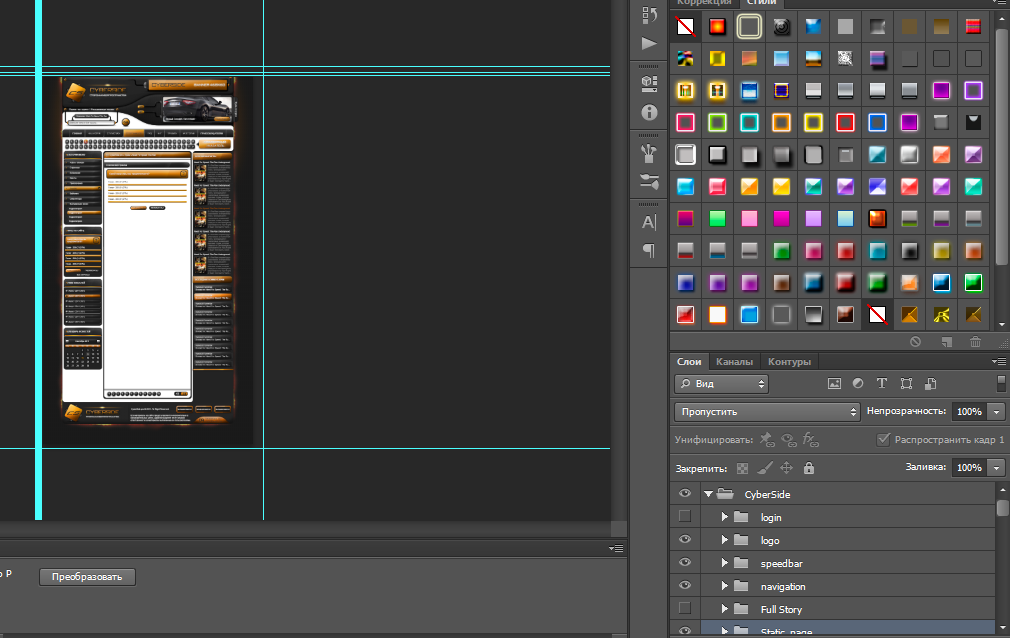
Task: Open the Character panel icon
Action: (x=649, y=222)
